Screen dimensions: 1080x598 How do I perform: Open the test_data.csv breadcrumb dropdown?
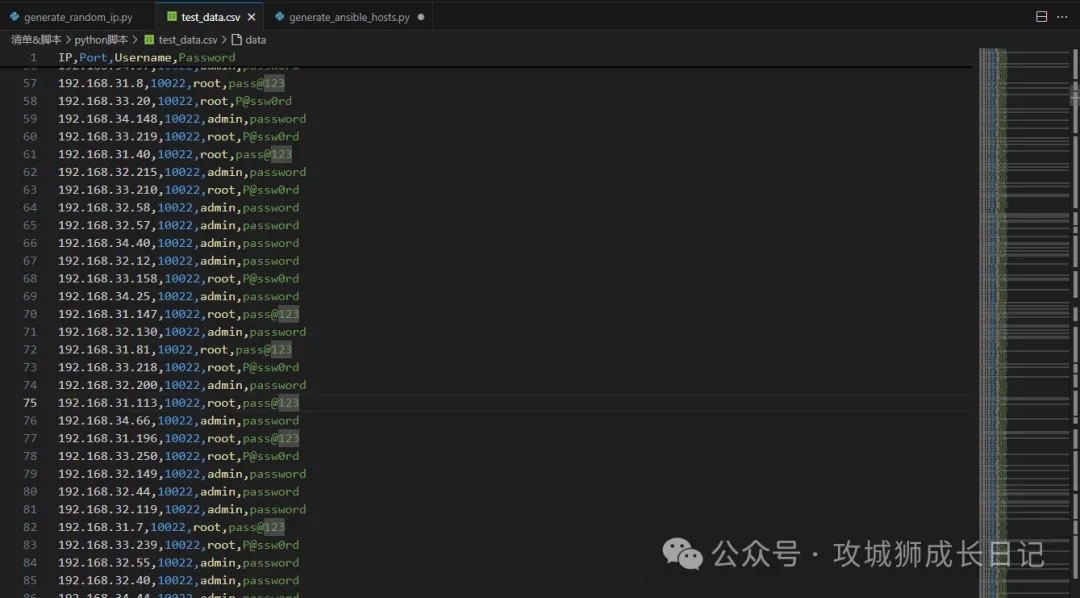click(188, 40)
